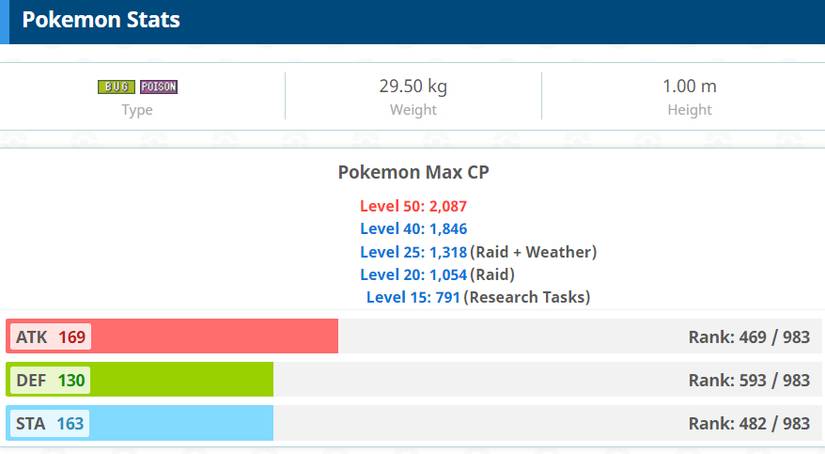The height and width of the screenshot is (454, 825).
Task: Click the Height label
Action: 689,110
